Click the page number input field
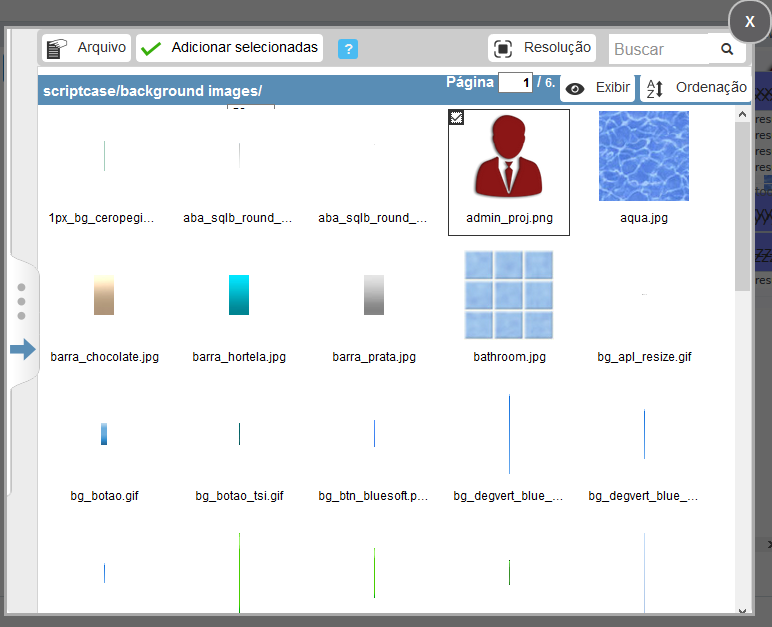Screen dimensions: 772x627 pyautogui.click(x=515, y=82)
